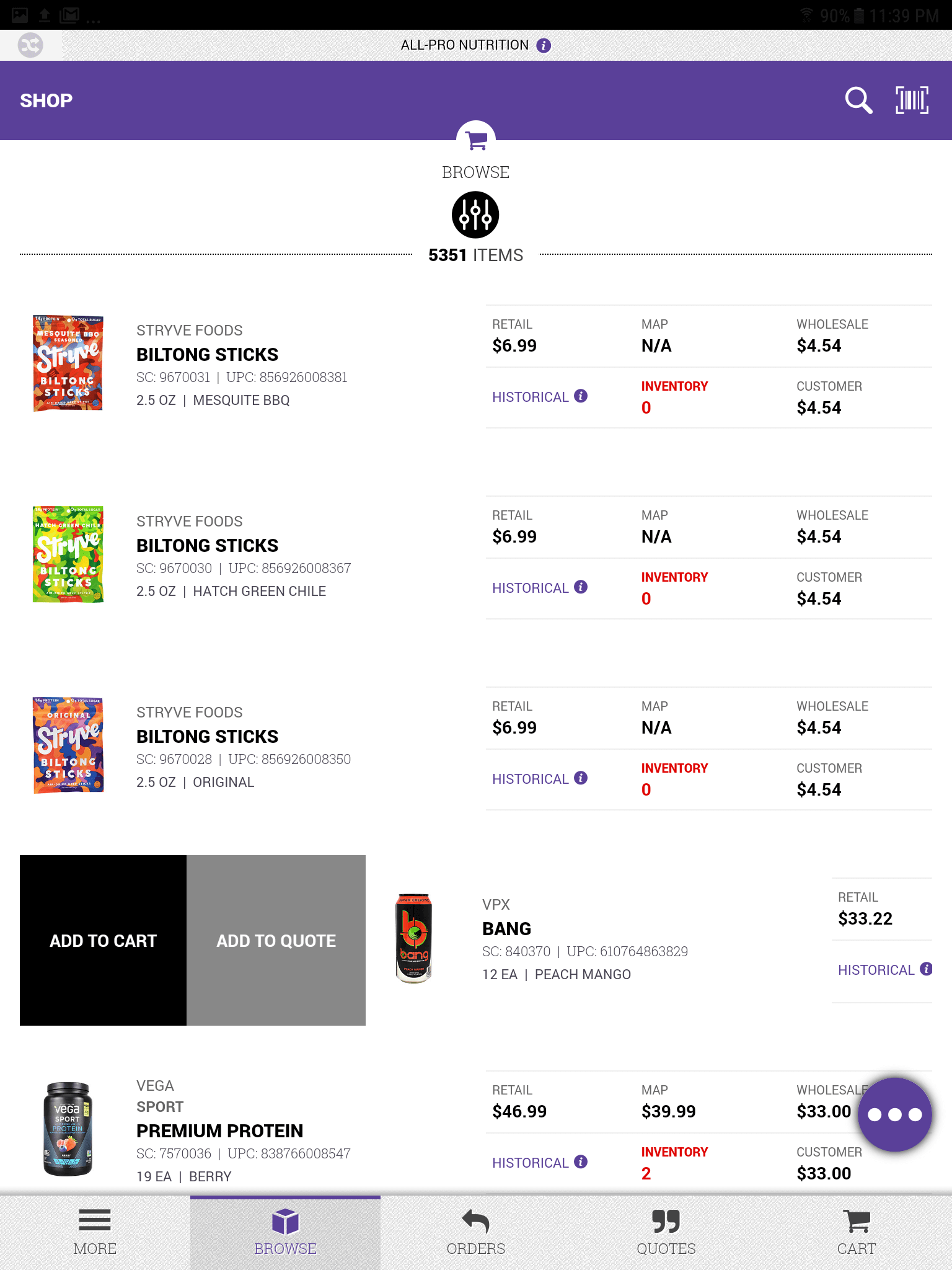
Task: Open HISTORICAL pricing for Vega Sport Premium Protein
Action: pyautogui.click(x=531, y=1162)
